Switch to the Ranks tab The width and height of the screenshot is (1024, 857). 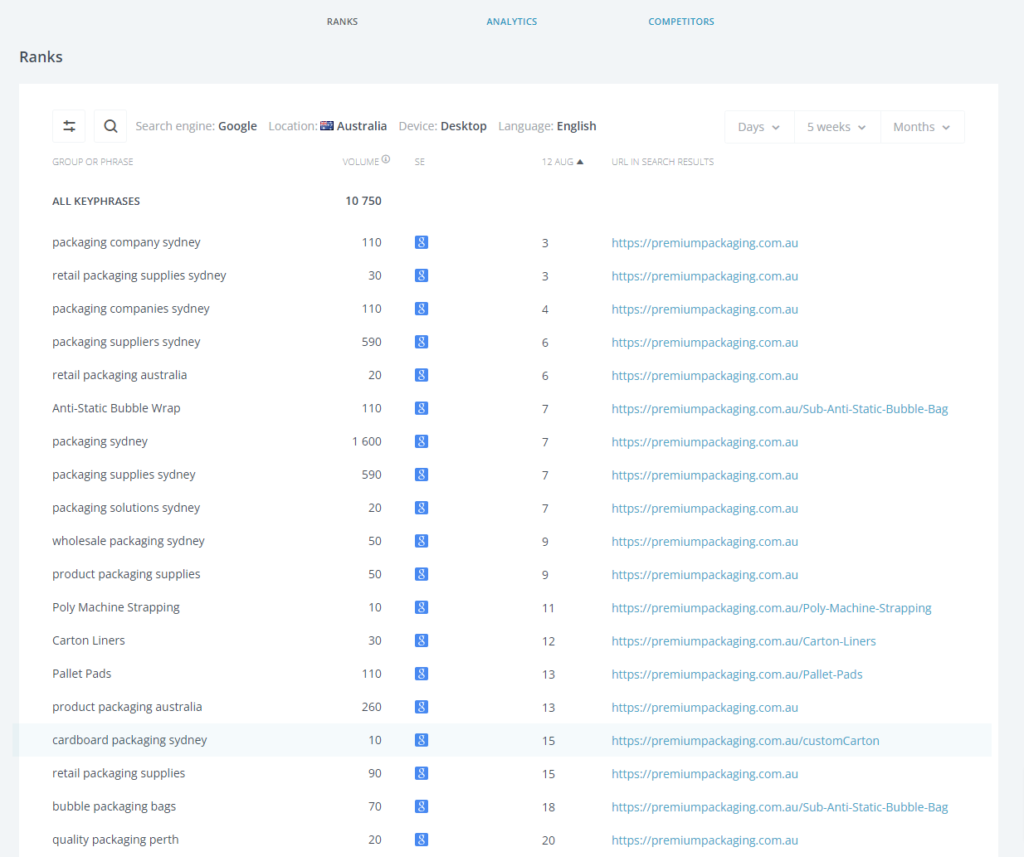click(x=342, y=22)
